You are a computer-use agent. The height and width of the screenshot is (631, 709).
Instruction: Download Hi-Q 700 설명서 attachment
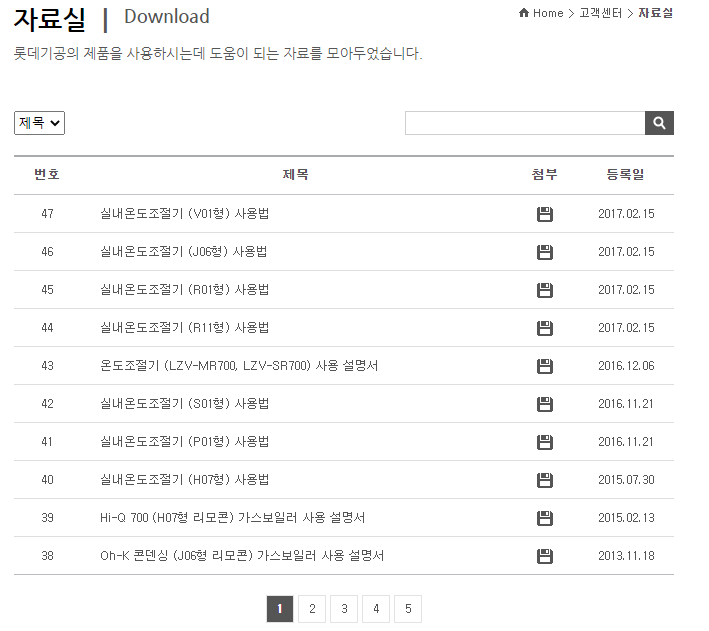click(x=545, y=518)
